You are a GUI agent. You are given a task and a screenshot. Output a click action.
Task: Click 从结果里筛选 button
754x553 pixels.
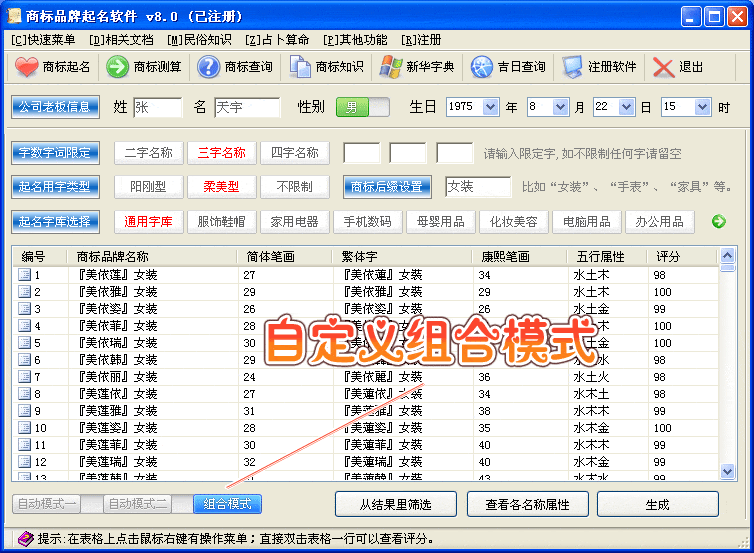396,504
